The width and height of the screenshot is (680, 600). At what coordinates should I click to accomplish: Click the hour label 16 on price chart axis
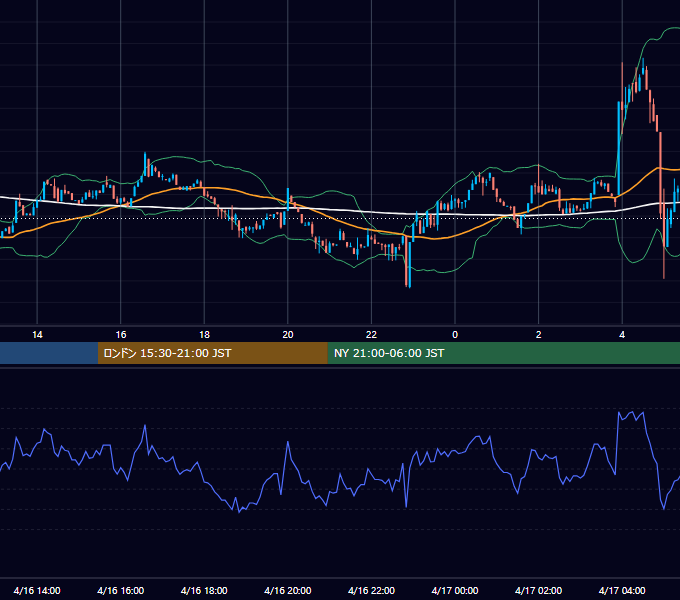tap(121, 335)
